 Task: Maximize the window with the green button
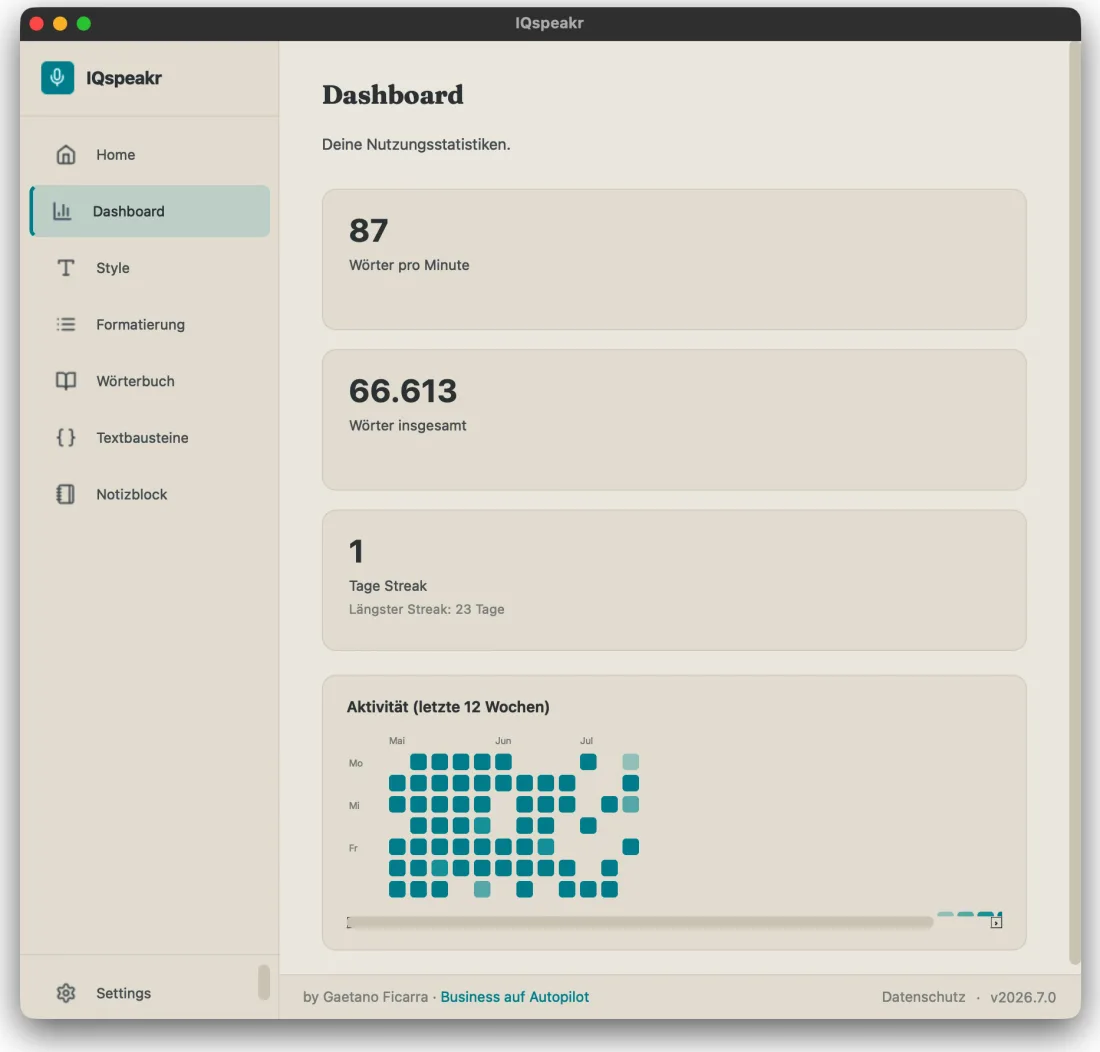click(x=83, y=24)
